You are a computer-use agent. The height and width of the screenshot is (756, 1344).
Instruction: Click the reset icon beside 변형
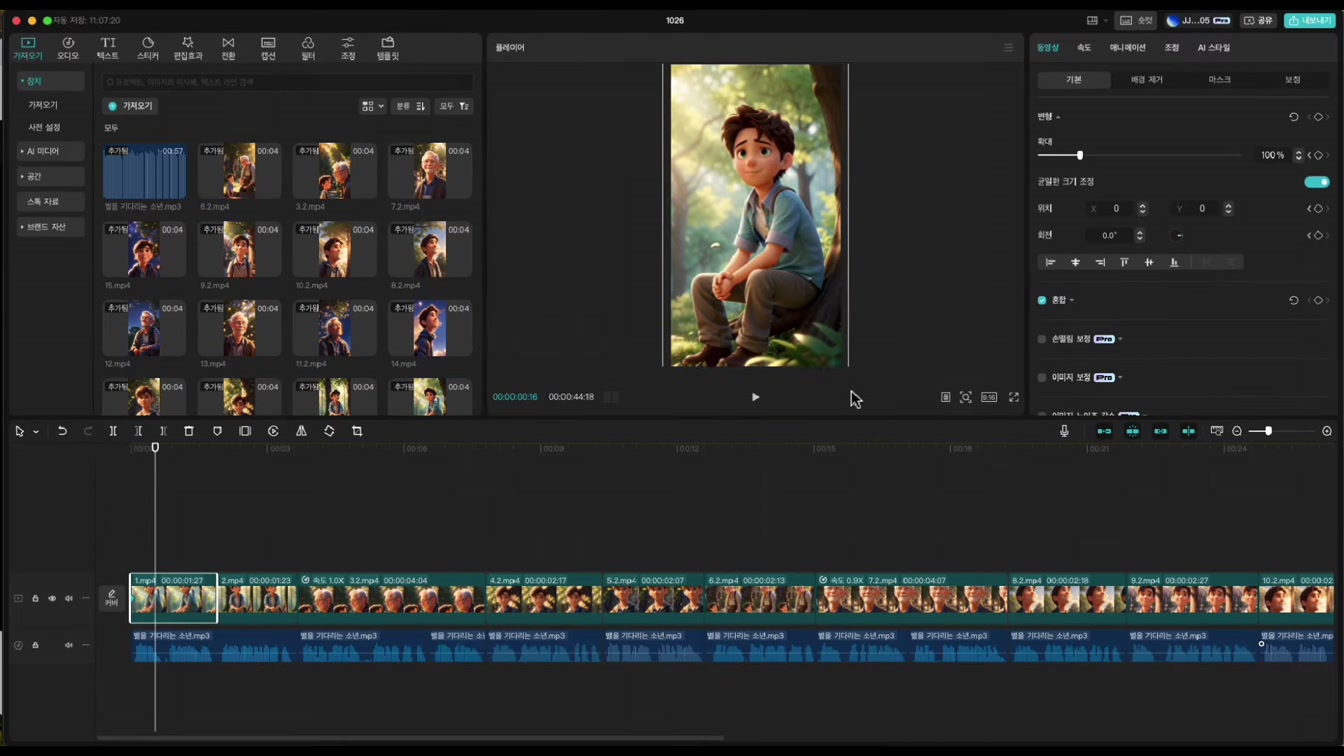(1293, 117)
